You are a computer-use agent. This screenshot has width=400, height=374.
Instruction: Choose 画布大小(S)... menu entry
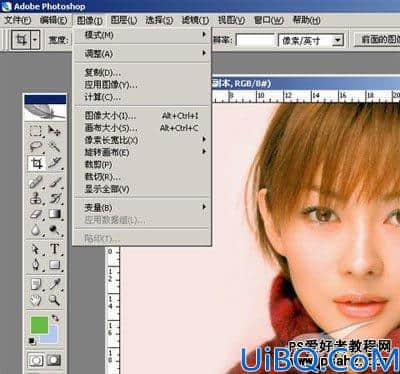click(142, 128)
